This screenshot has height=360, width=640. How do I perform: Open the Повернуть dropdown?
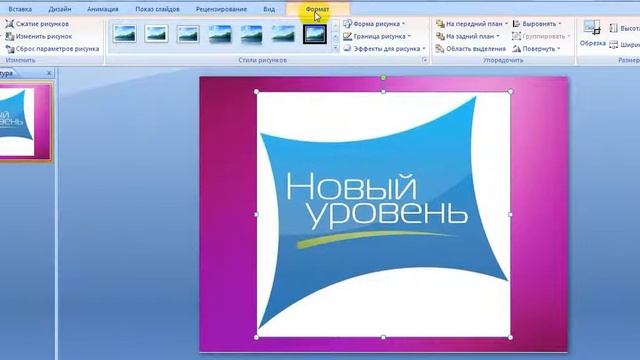(x=536, y=49)
